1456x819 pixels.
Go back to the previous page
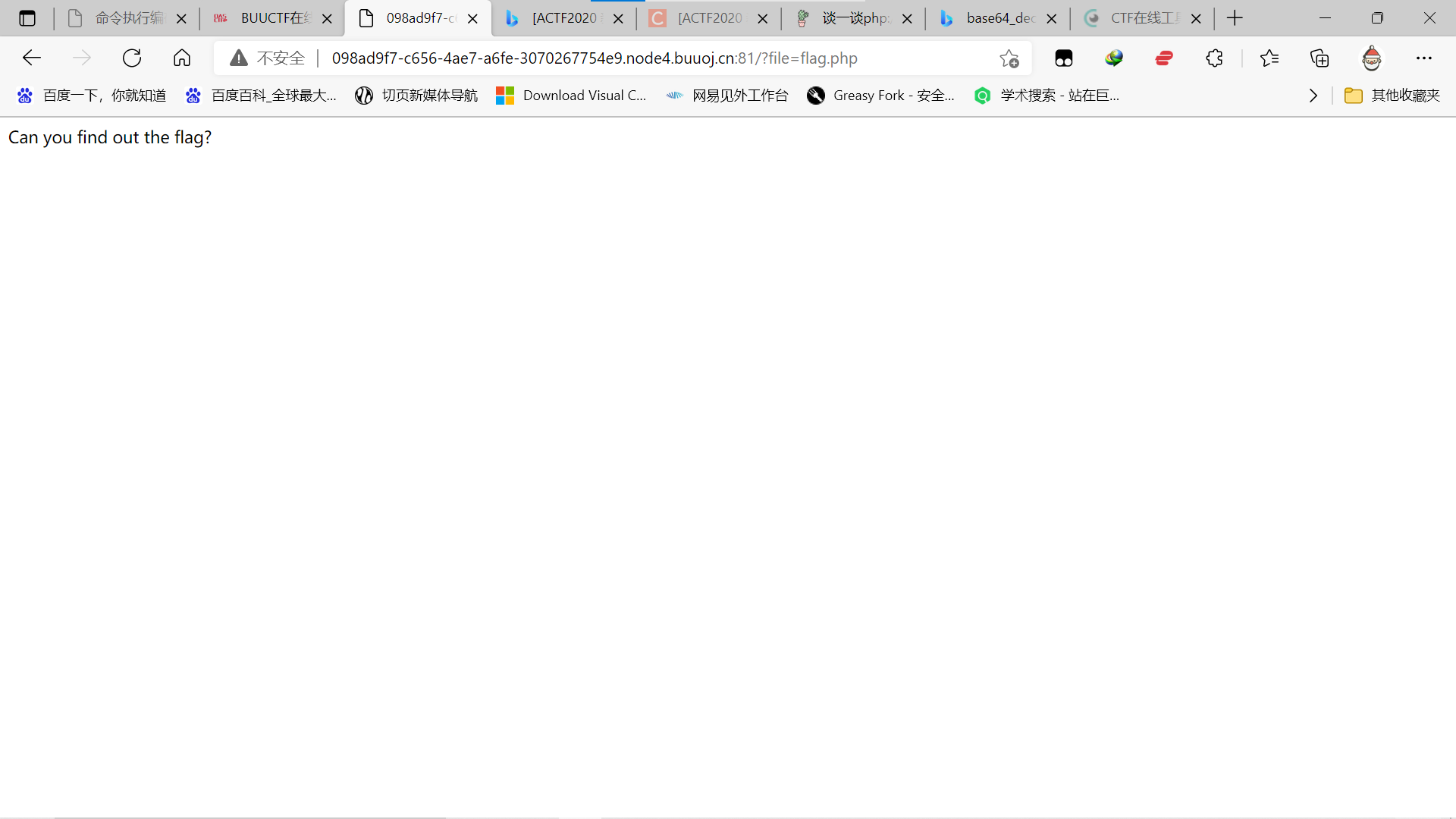click(32, 58)
